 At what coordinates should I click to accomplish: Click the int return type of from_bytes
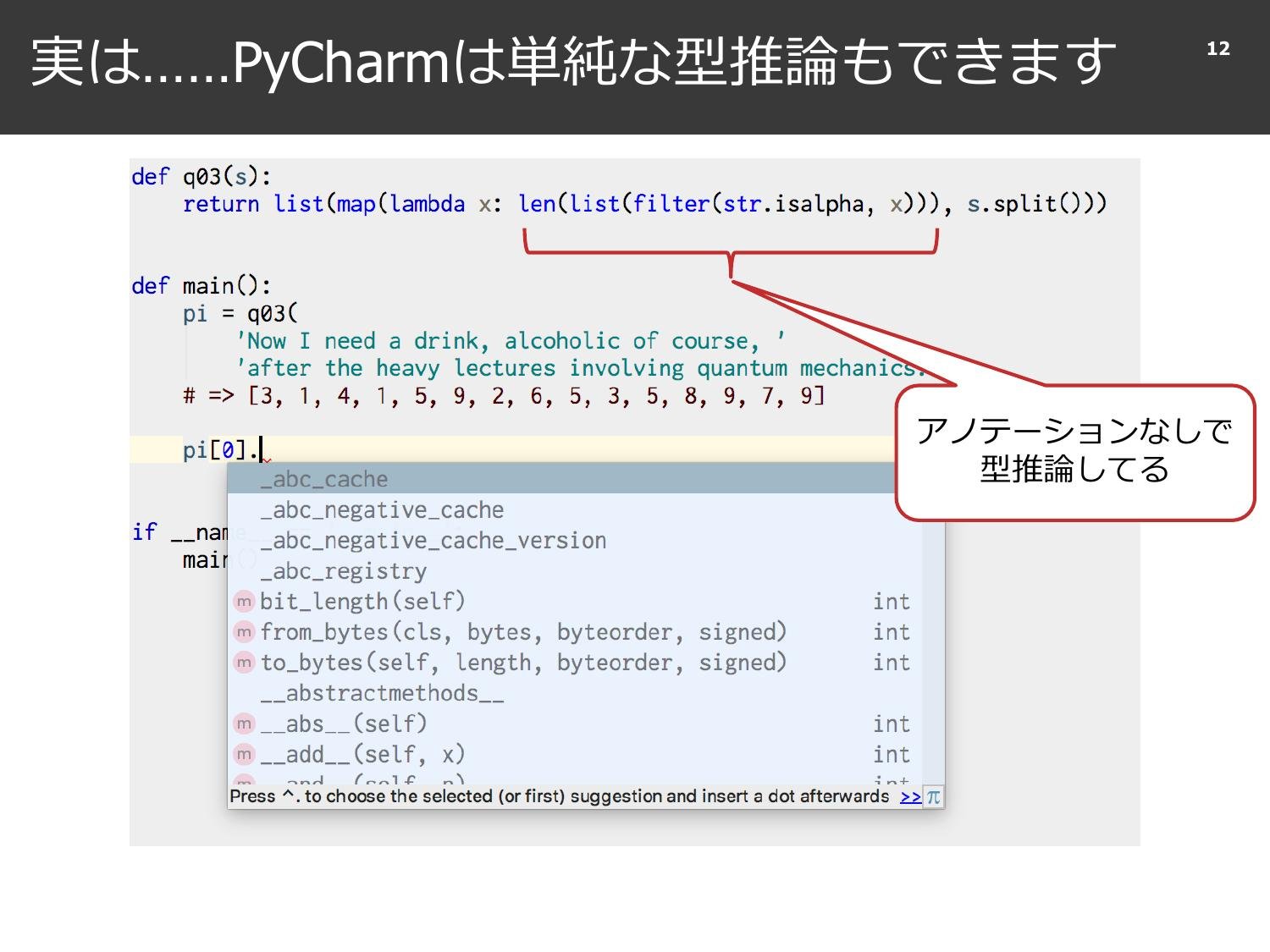(891, 631)
